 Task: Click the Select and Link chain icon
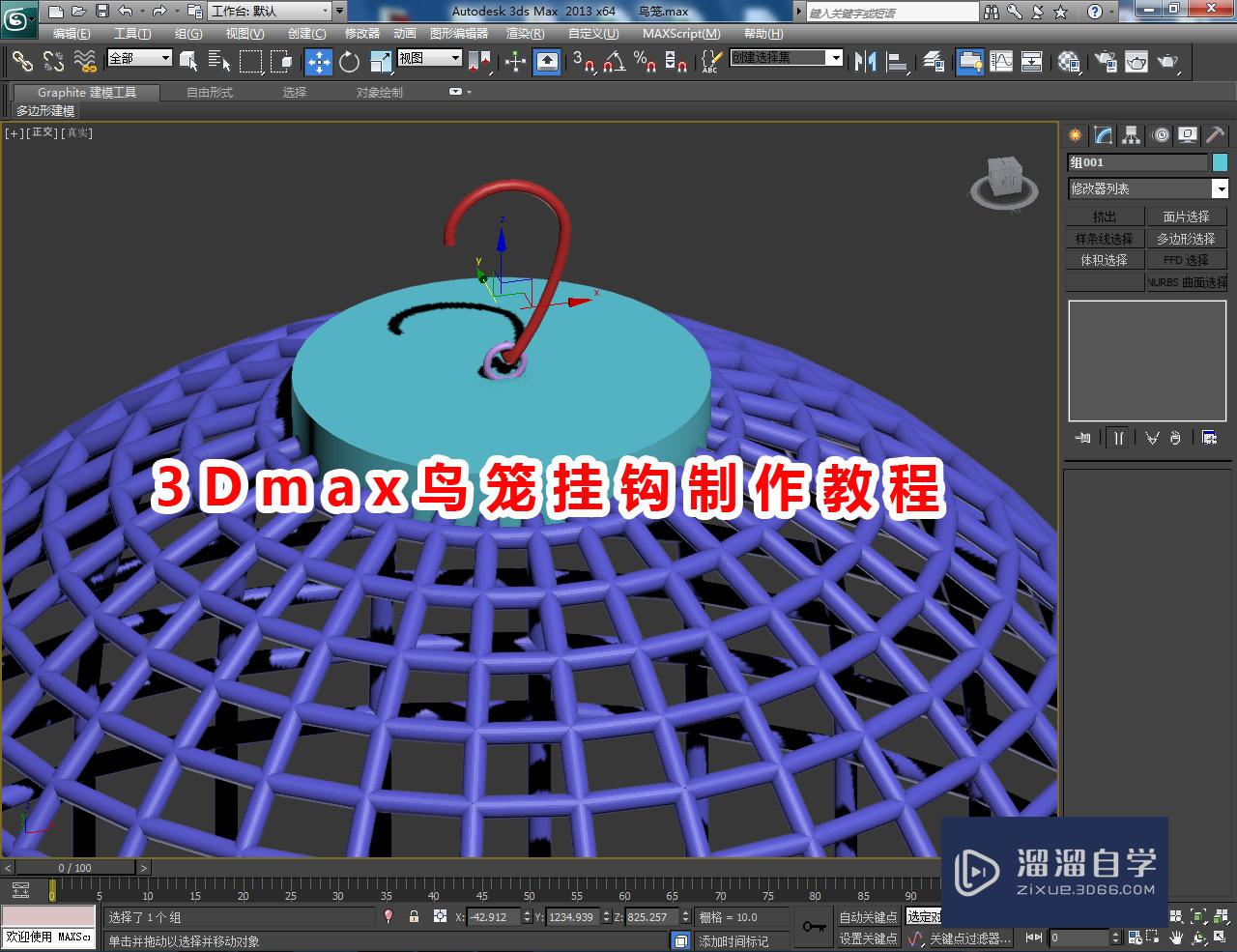point(22,61)
